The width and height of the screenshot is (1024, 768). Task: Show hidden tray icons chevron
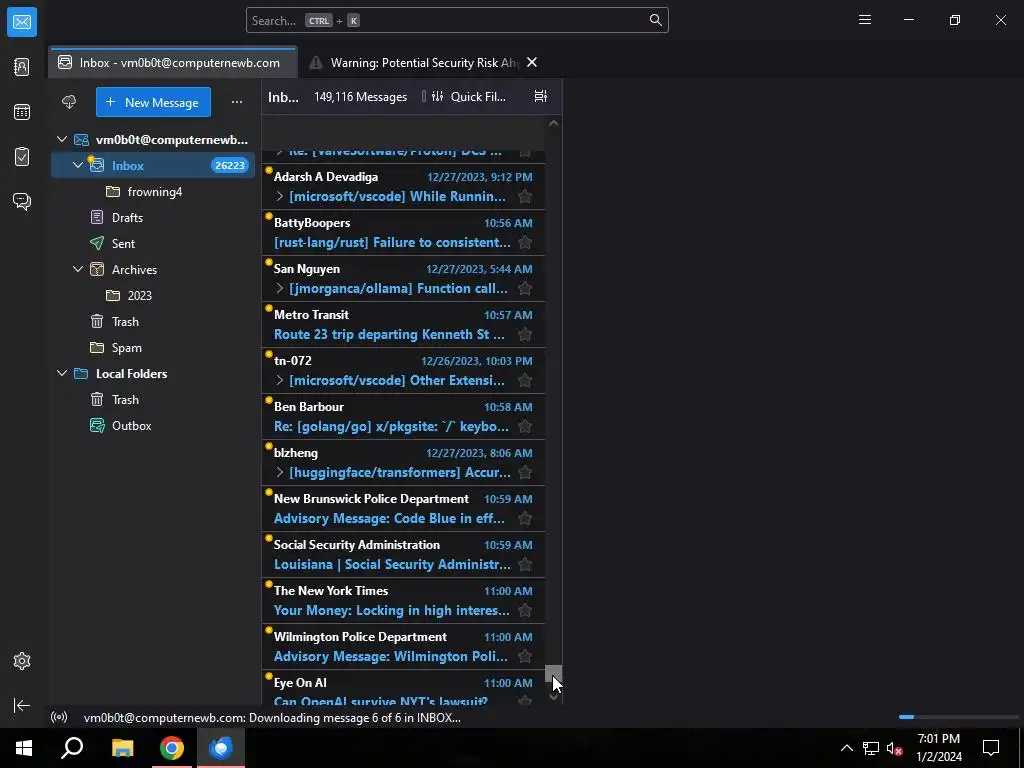click(846, 748)
